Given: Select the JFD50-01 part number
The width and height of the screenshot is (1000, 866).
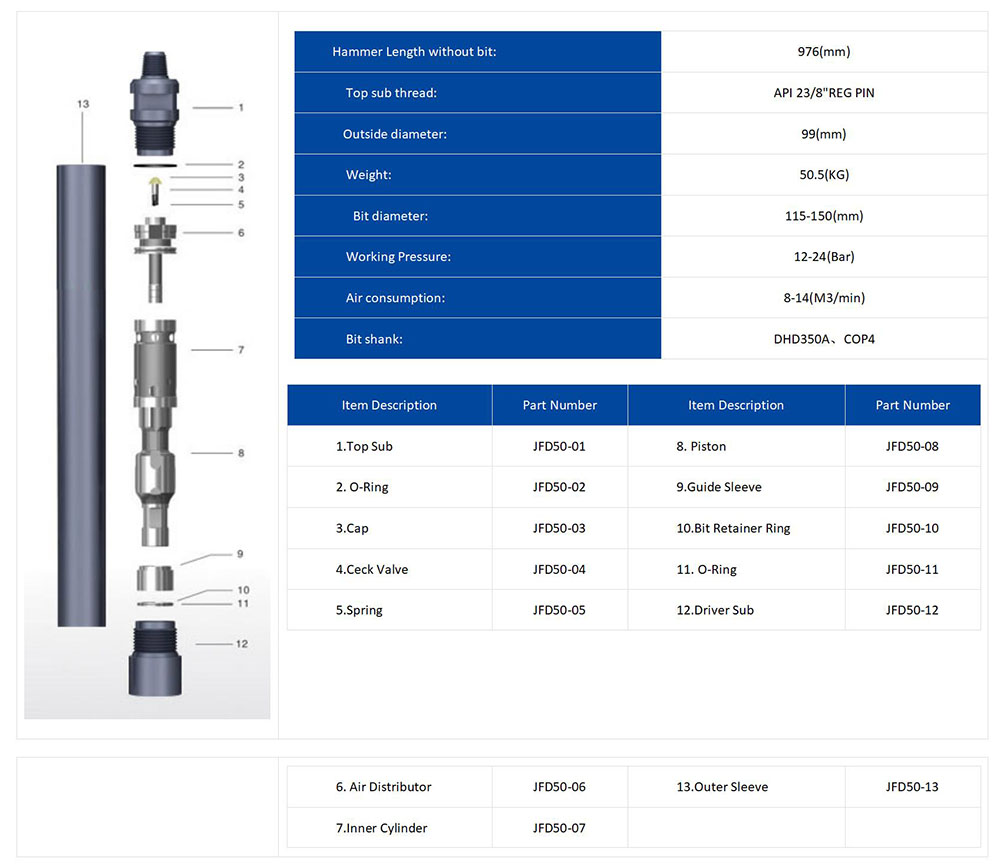Looking at the screenshot, I should [559, 446].
